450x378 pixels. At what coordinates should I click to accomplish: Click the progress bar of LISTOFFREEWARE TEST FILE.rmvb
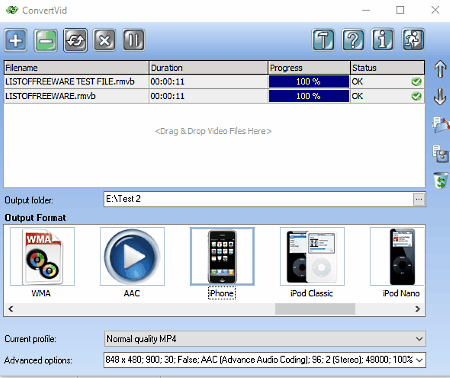pos(309,82)
